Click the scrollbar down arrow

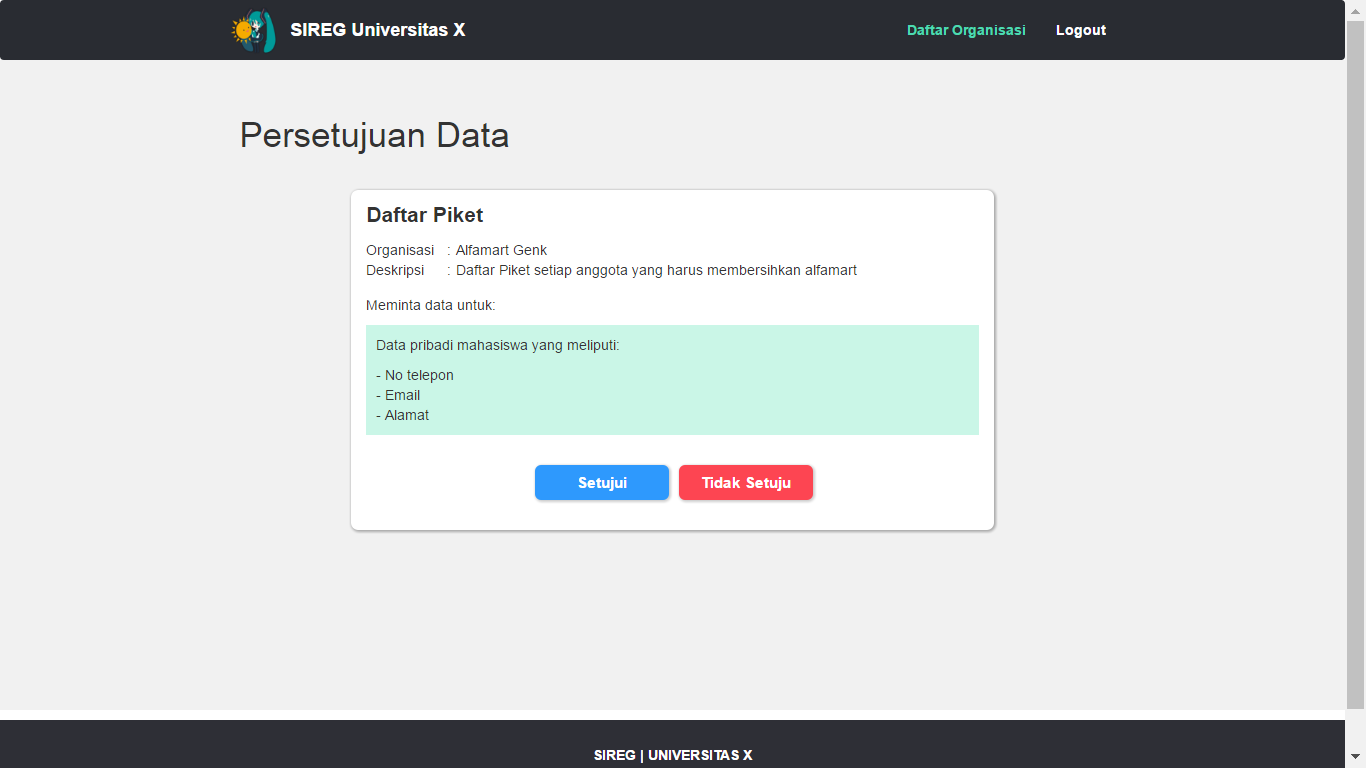tap(1356, 758)
